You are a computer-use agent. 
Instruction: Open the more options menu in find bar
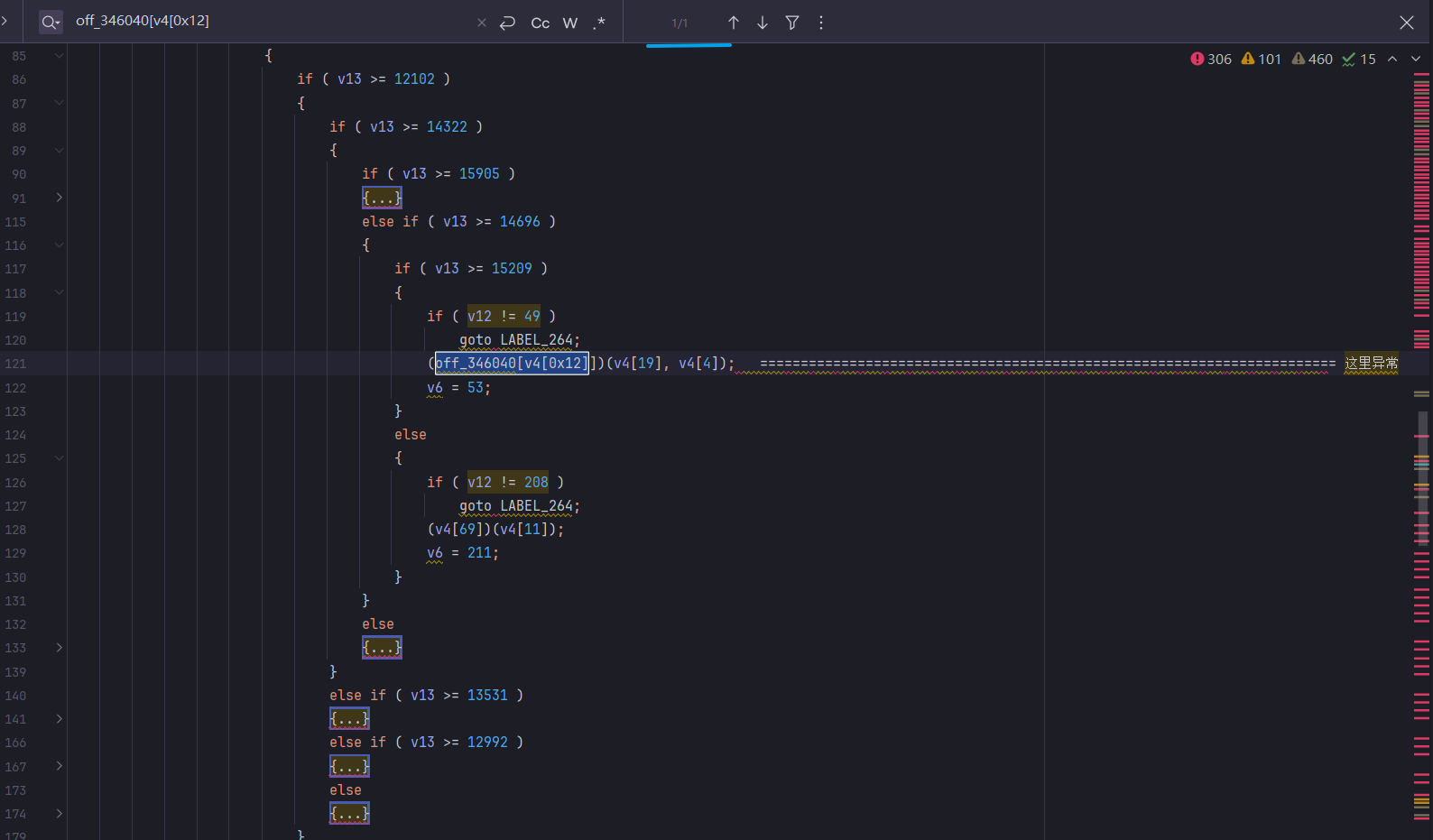pos(820,23)
